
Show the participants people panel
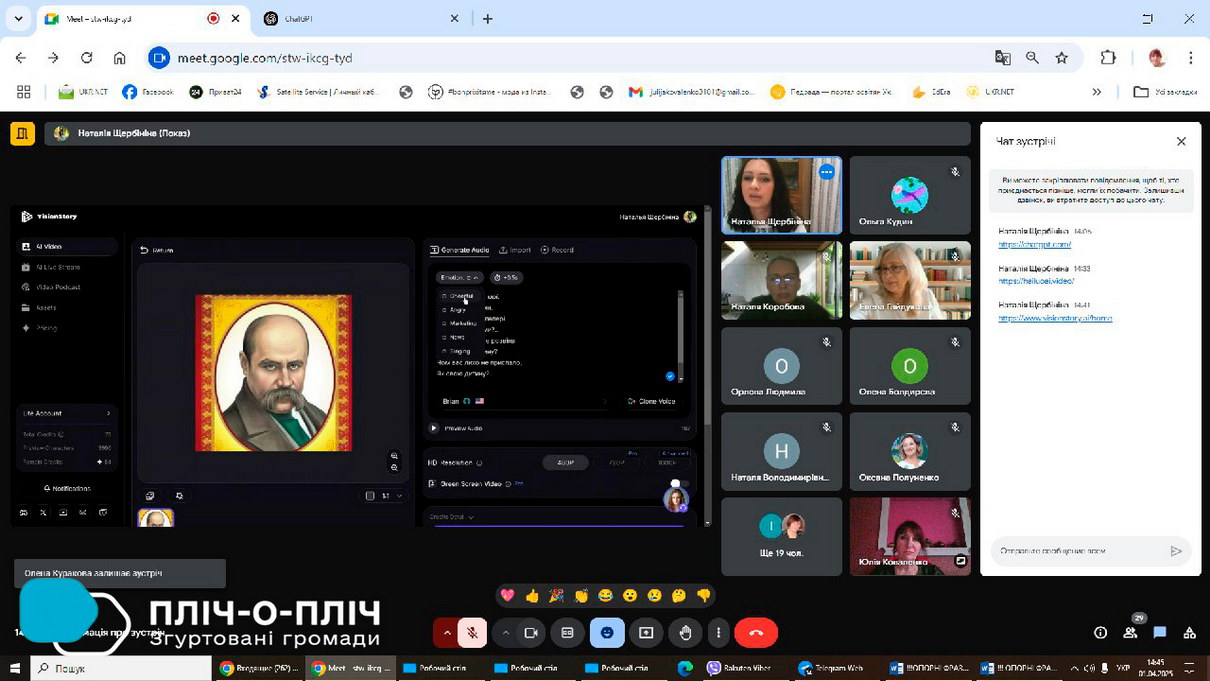tap(1130, 633)
